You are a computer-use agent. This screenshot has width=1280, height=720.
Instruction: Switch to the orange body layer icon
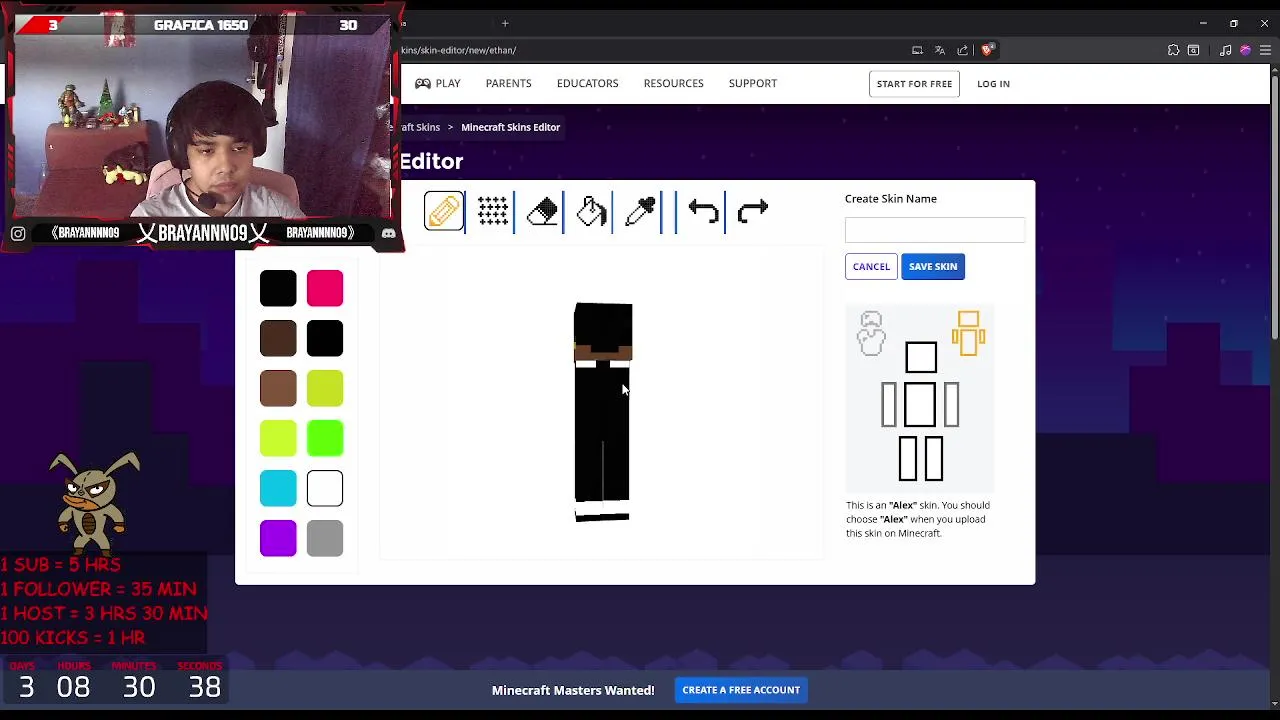968,333
